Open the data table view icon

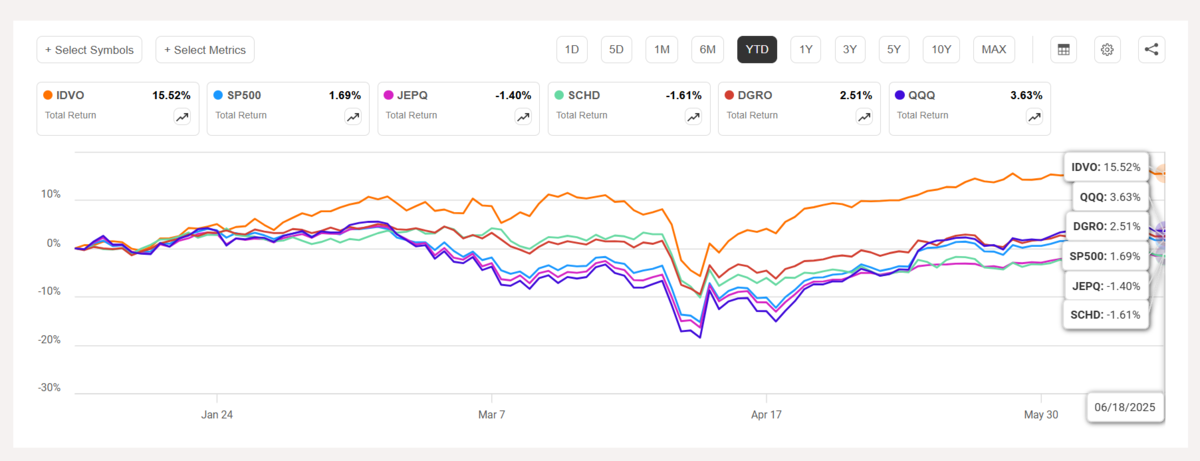[x=1063, y=49]
